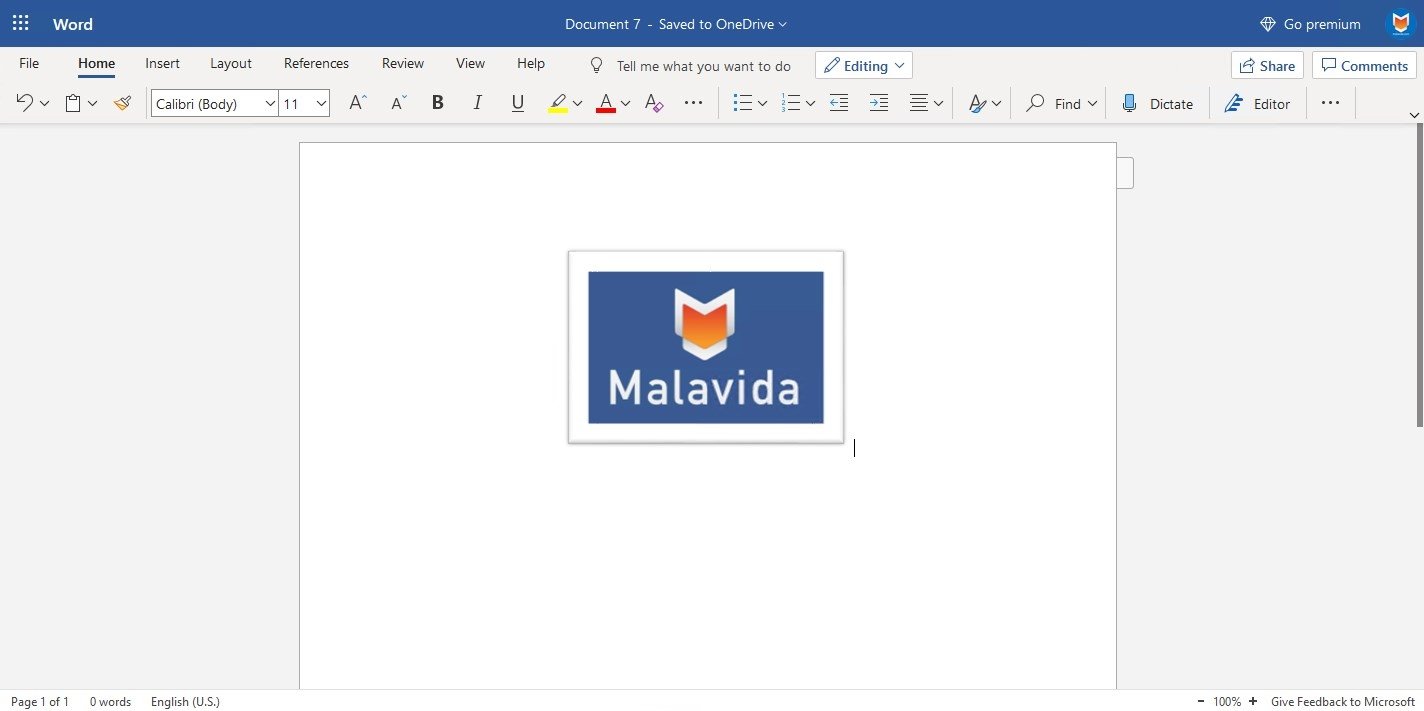Click the Undo arrow icon
1424x711 pixels.
point(24,103)
